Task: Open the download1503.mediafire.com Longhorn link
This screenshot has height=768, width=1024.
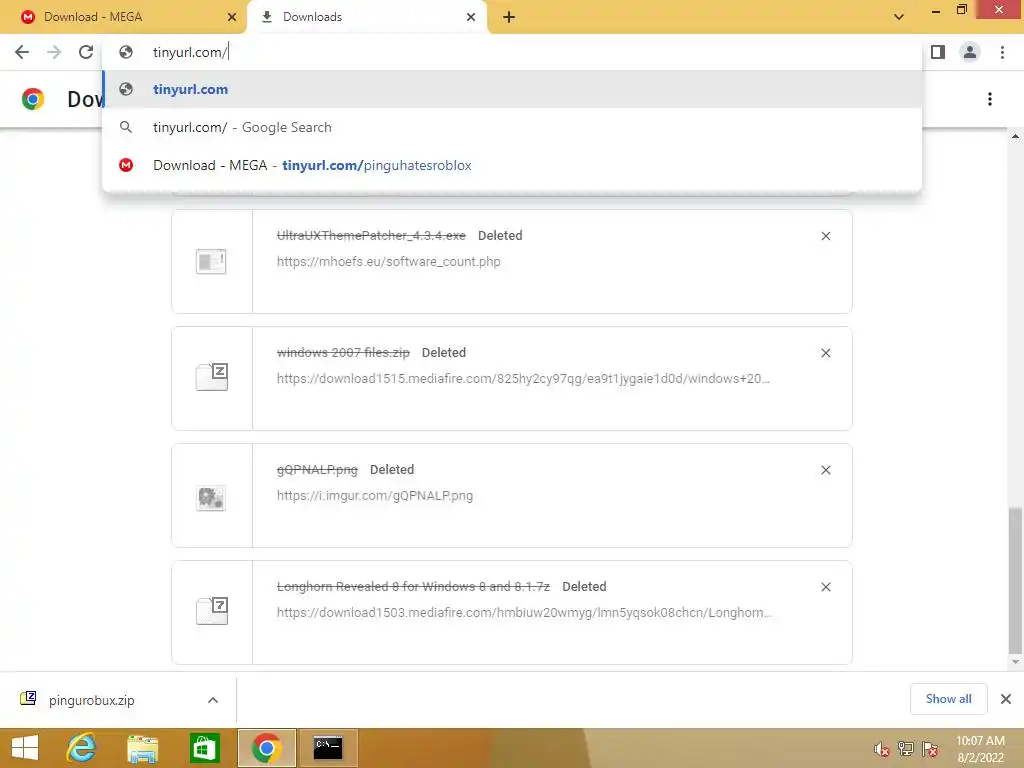Action: (x=524, y=612)
